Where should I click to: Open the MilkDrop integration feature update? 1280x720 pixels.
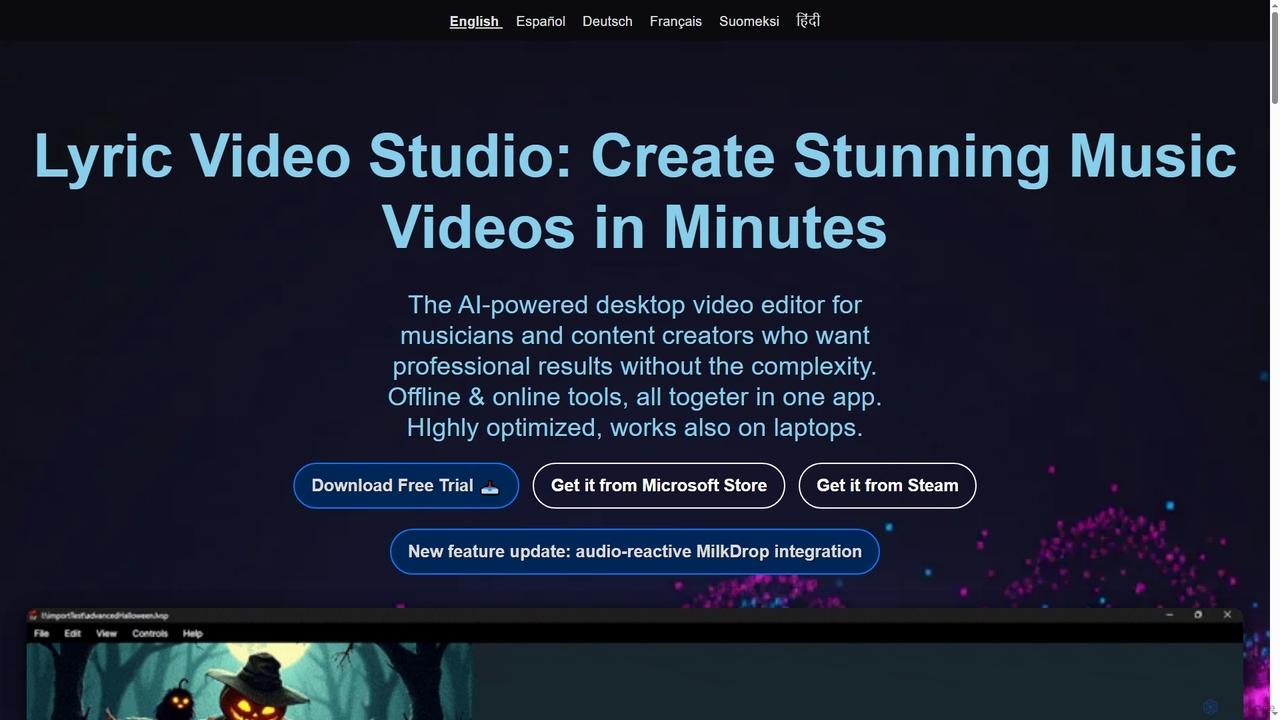634,551
